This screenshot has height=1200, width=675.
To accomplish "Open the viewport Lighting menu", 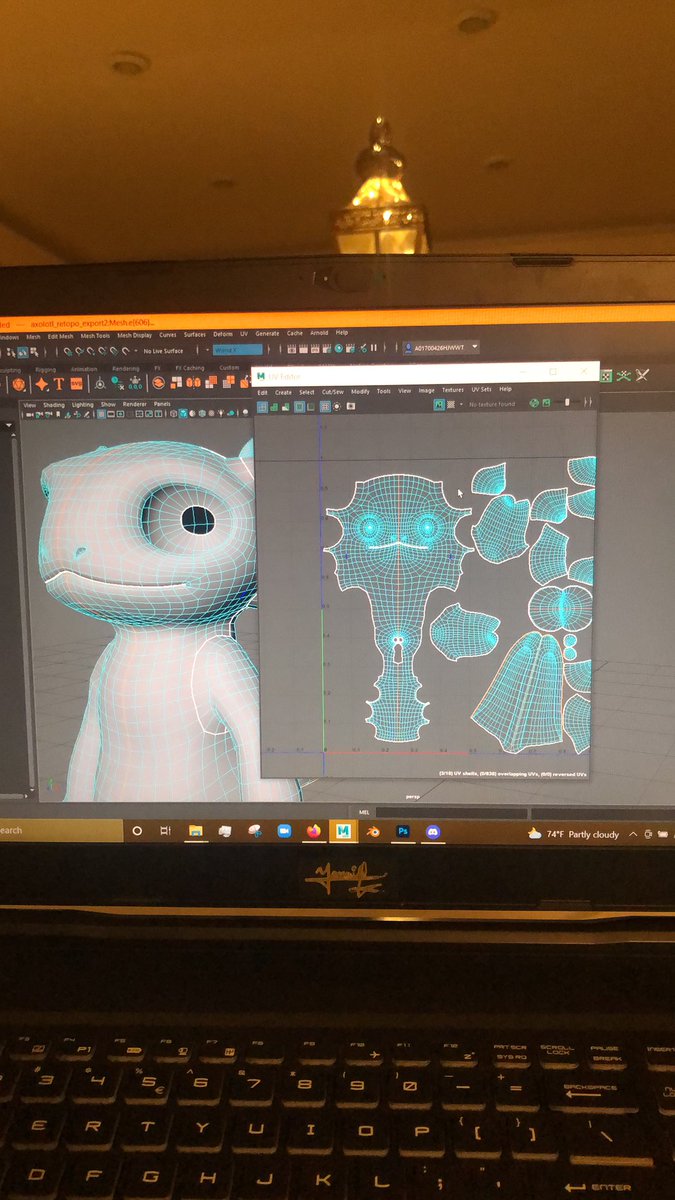I will [82, 405].
